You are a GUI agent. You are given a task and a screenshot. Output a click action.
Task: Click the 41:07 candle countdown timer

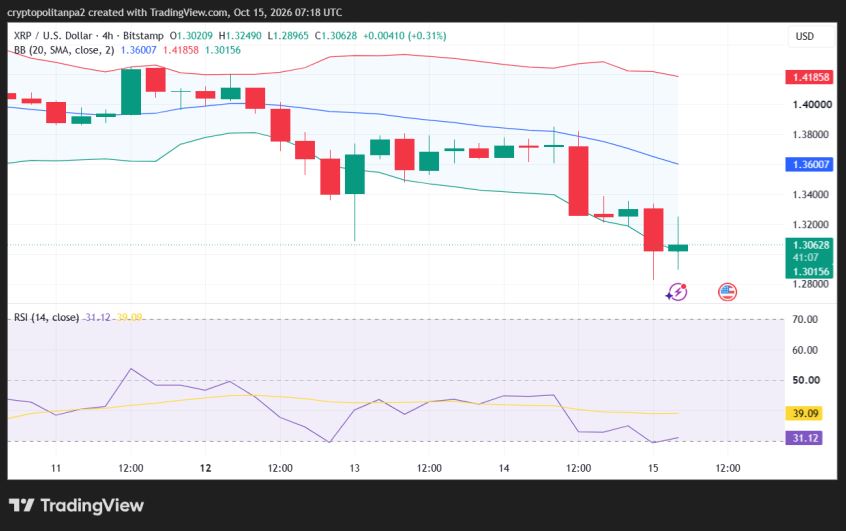coord(805,258)
